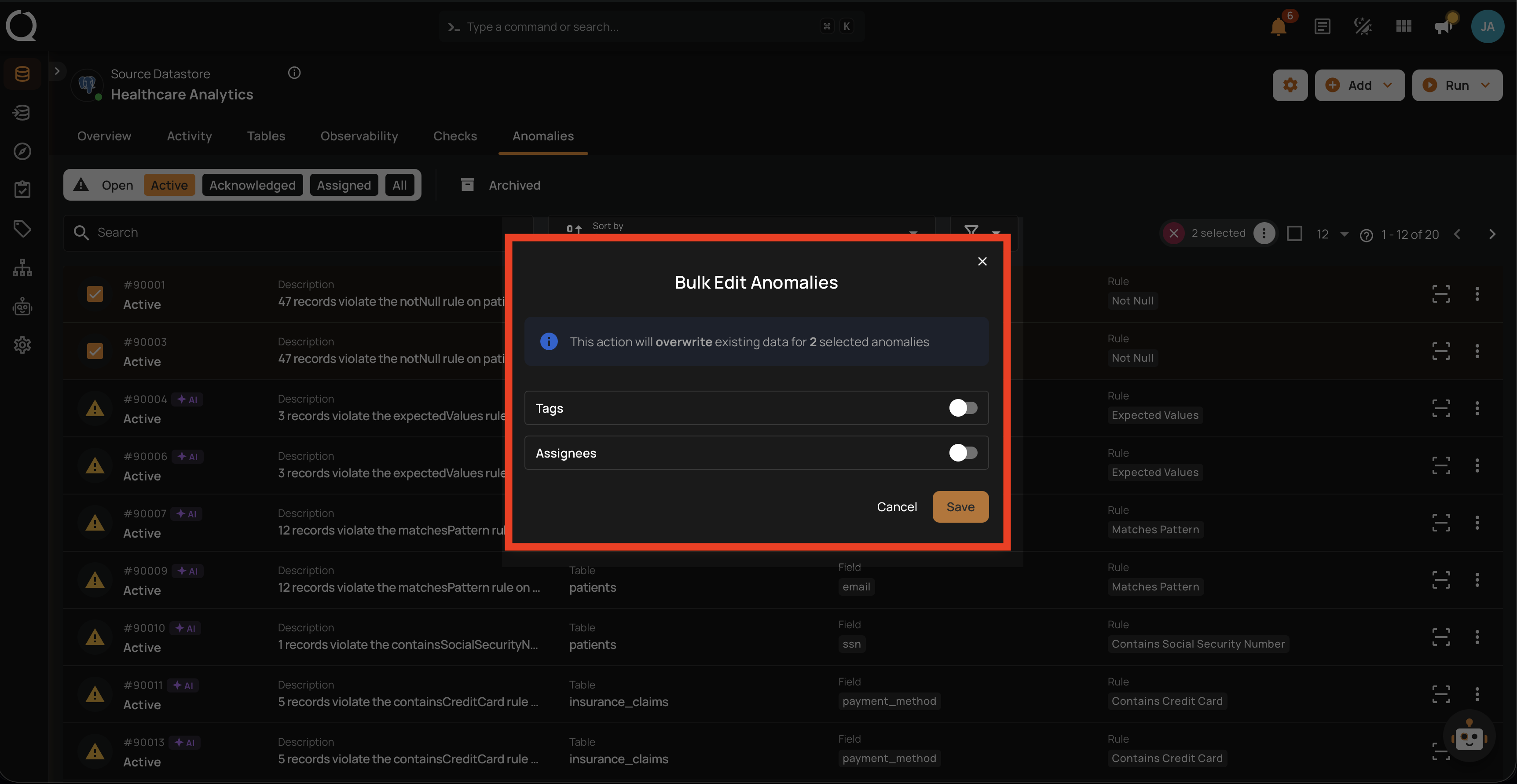
Task: Click warning icon of anomaly #90007
Action: pos(95,523)
